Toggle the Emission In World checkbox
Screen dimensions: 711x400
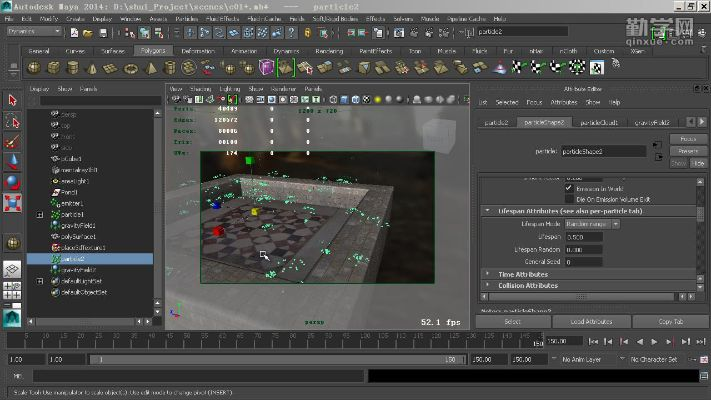tap(569, 187)
